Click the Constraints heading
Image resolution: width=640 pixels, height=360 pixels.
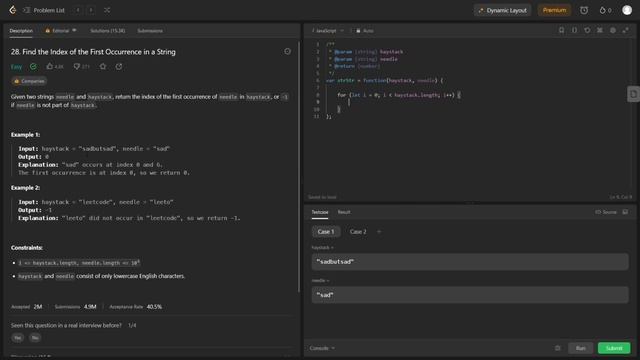(x=27, y=248)
